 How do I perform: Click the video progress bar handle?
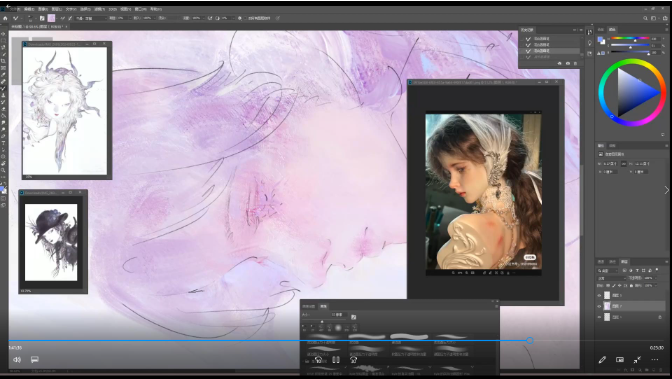(x=530, y=340)
